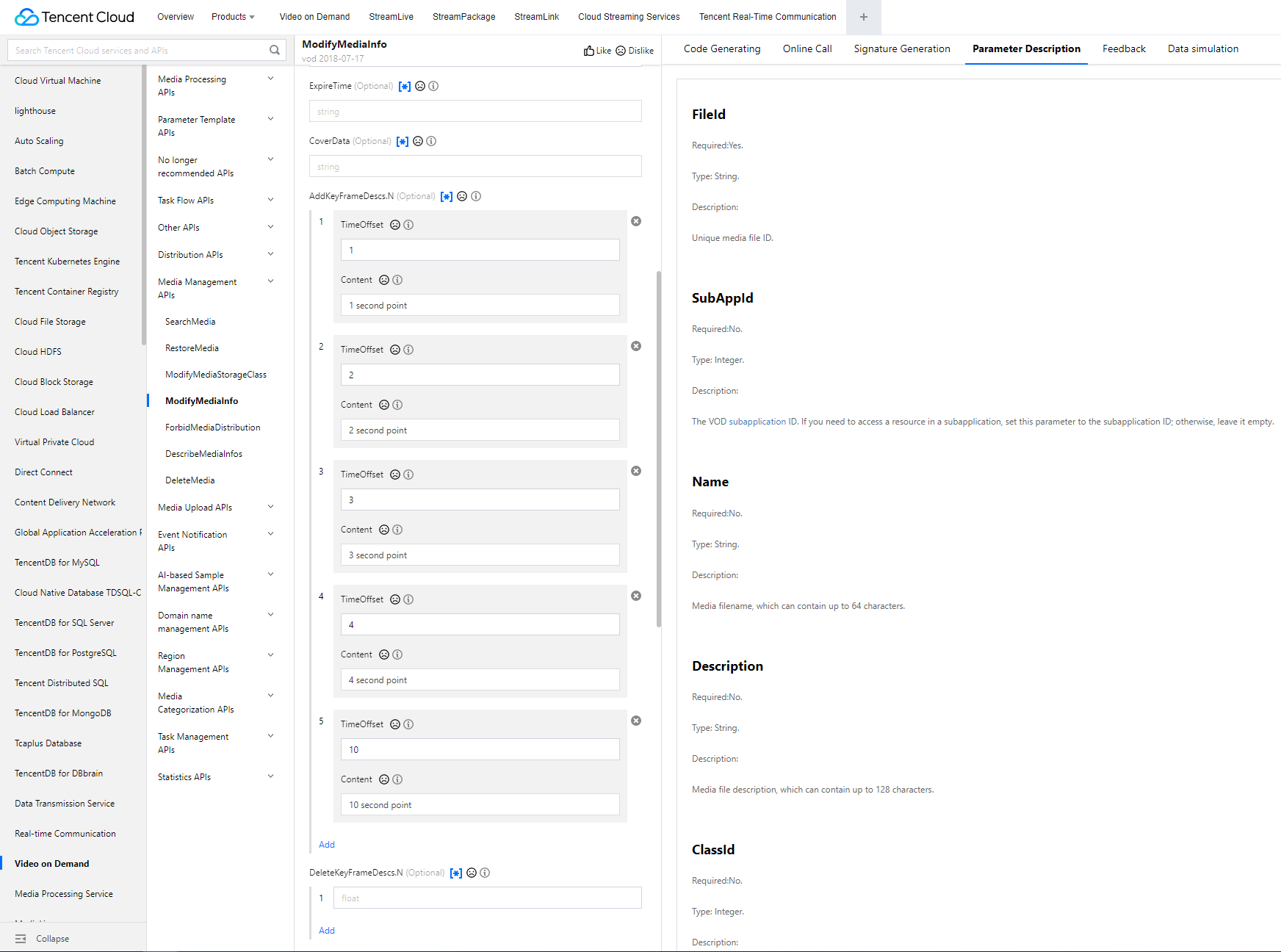This screenshot has height=952, width=1281.
Task: Click info icon for item 2 Content
Action: click(x=397, y=405)
